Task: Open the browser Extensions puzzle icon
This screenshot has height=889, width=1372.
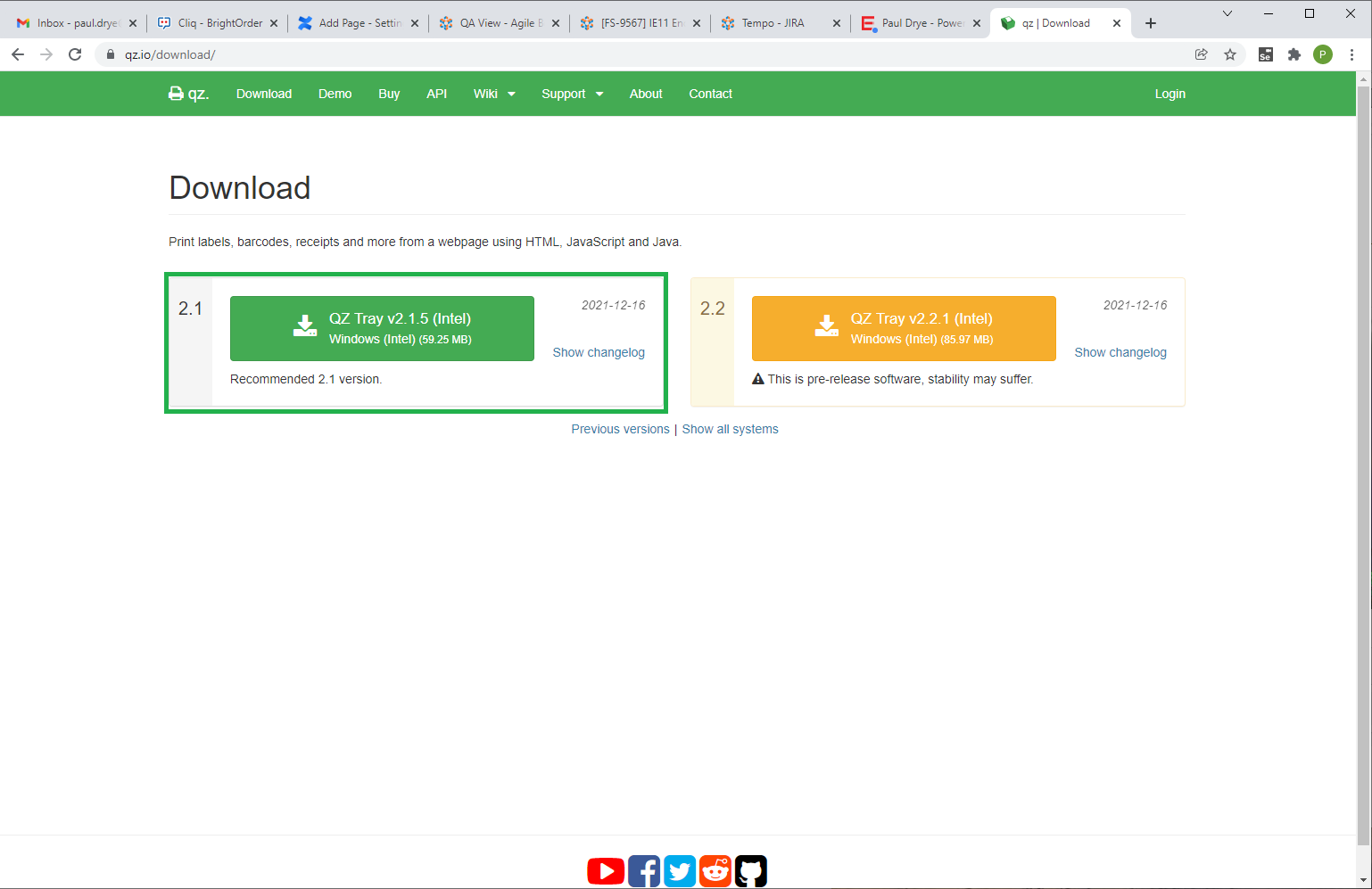Action: coord(1294,54)
